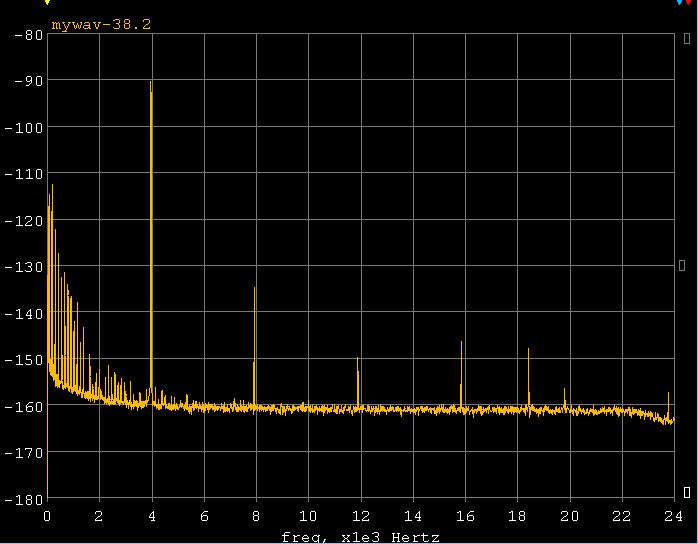Image resolution: width=698 pixels, height=544 pixels.
Task: Click the -120 y-axis label
Action: click(24, 221)
